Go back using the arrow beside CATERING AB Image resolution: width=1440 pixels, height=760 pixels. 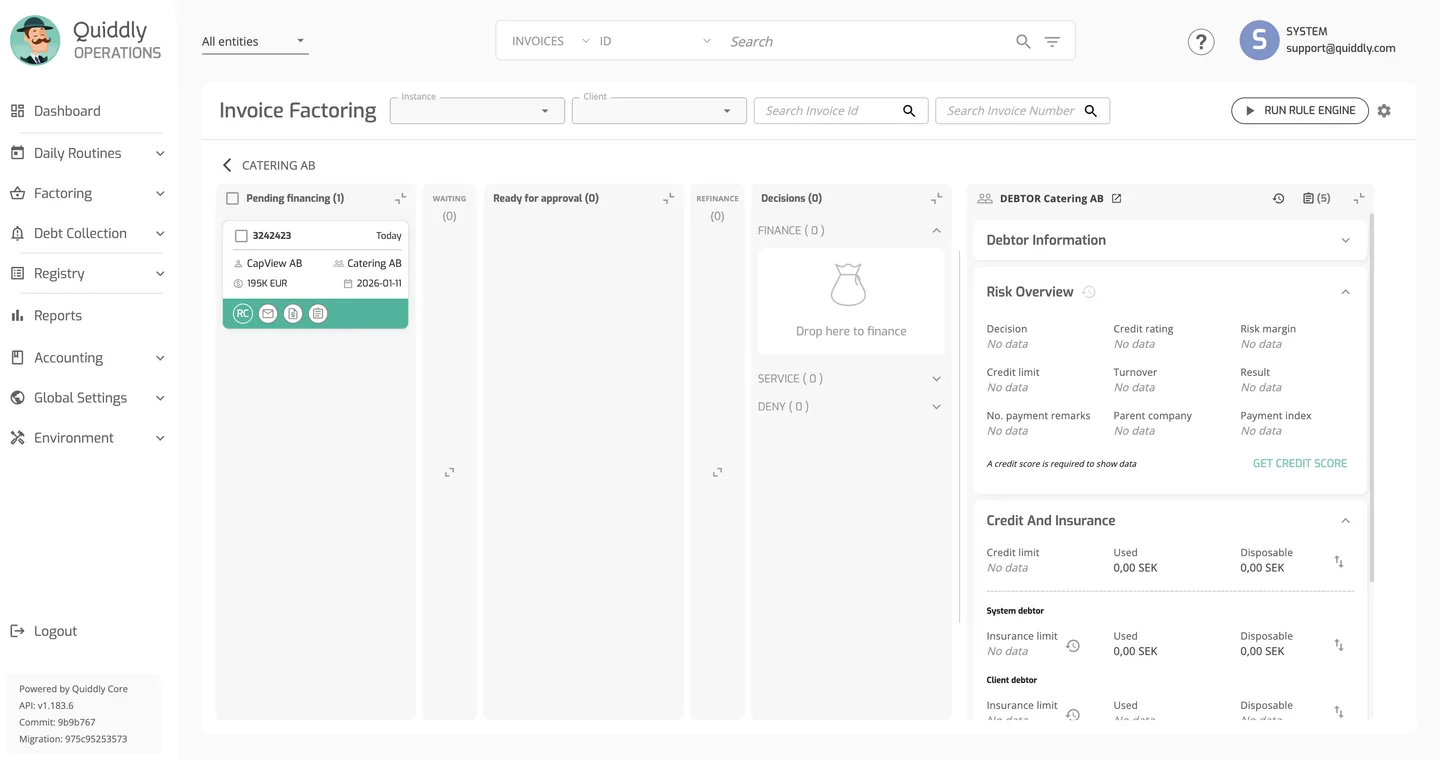click(227, 165)
